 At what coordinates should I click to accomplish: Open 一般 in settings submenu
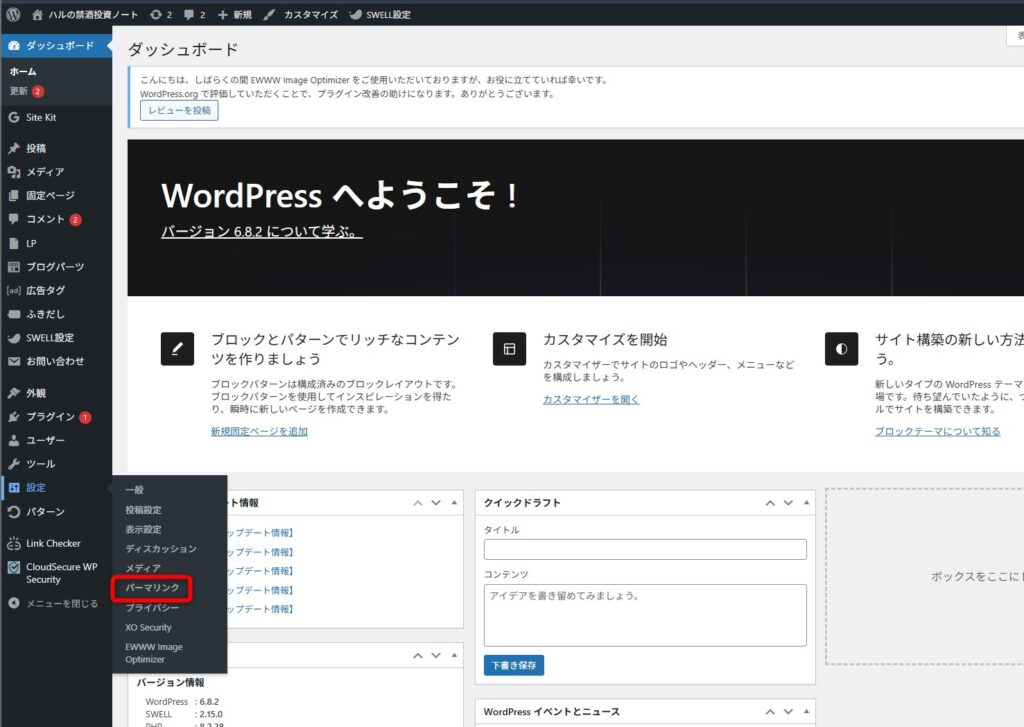point(135,490)
